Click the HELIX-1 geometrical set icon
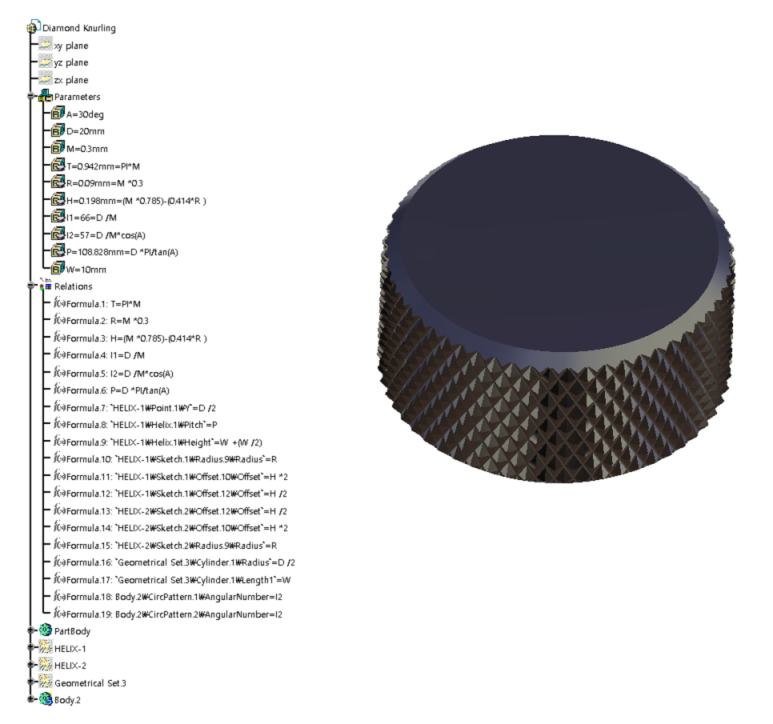773x724 pixels. 45,648
